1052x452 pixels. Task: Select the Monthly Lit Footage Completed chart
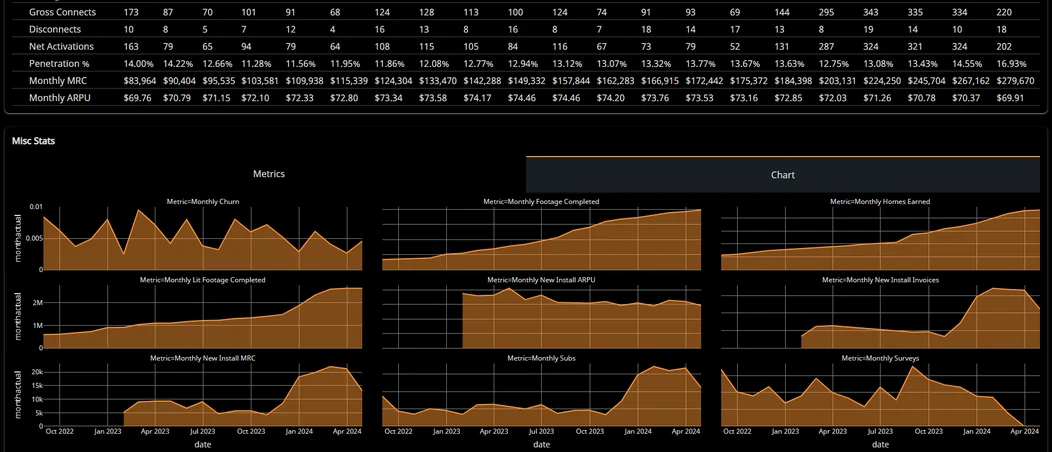[x=203, y=317]
